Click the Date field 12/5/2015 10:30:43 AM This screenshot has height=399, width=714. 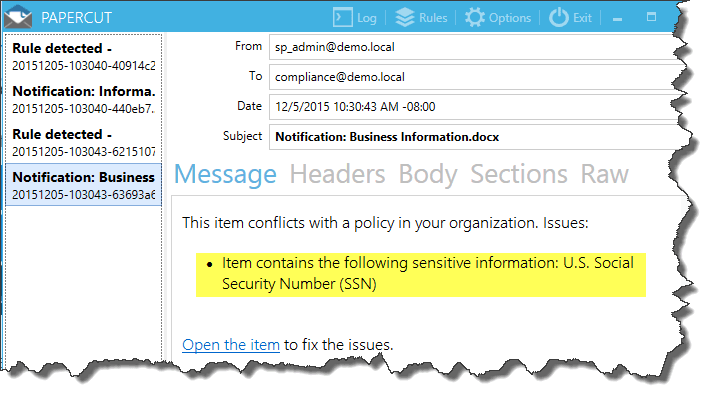click(x=474, y=107)
